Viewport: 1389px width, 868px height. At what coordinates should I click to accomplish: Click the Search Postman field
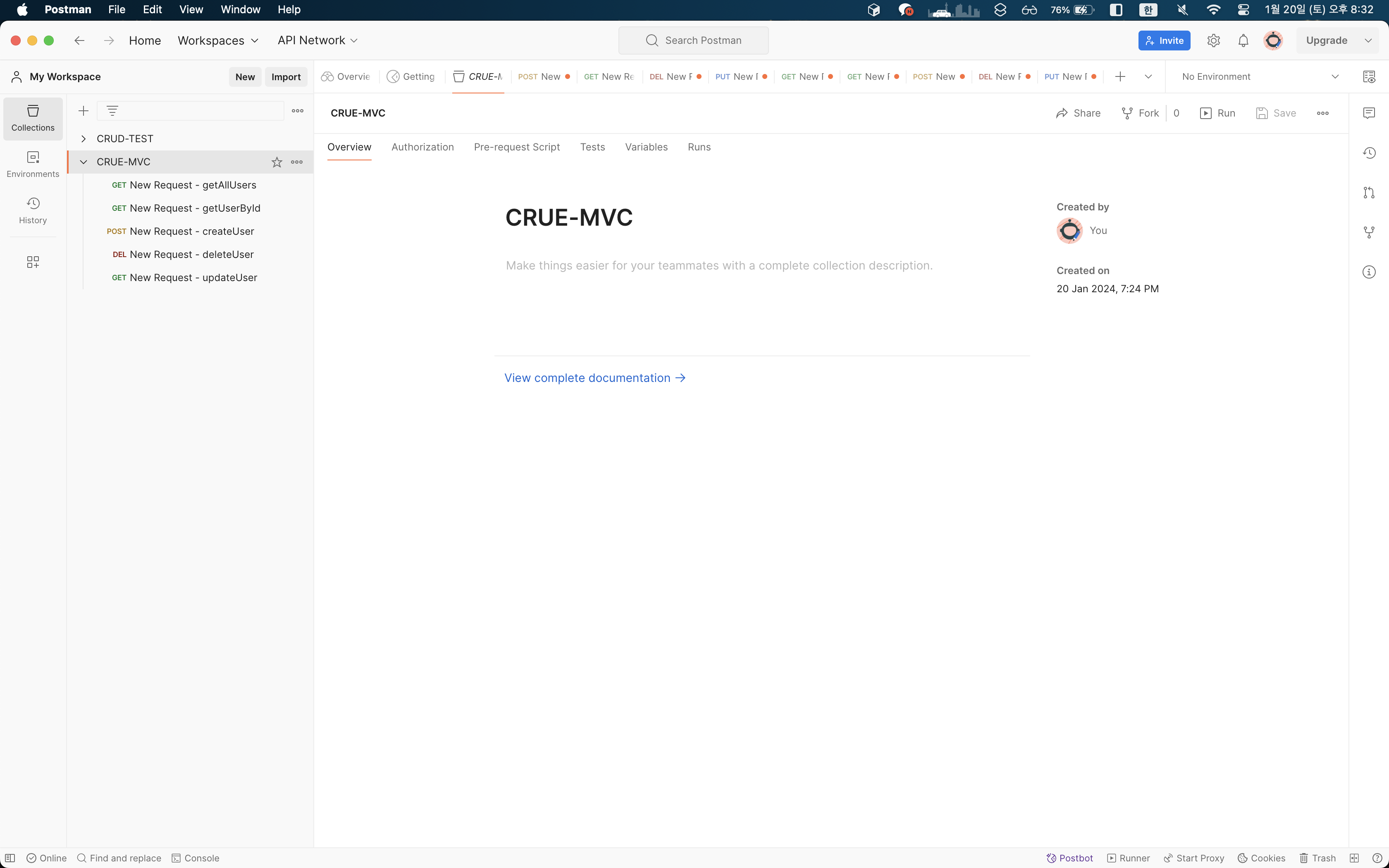click(693, 41)
